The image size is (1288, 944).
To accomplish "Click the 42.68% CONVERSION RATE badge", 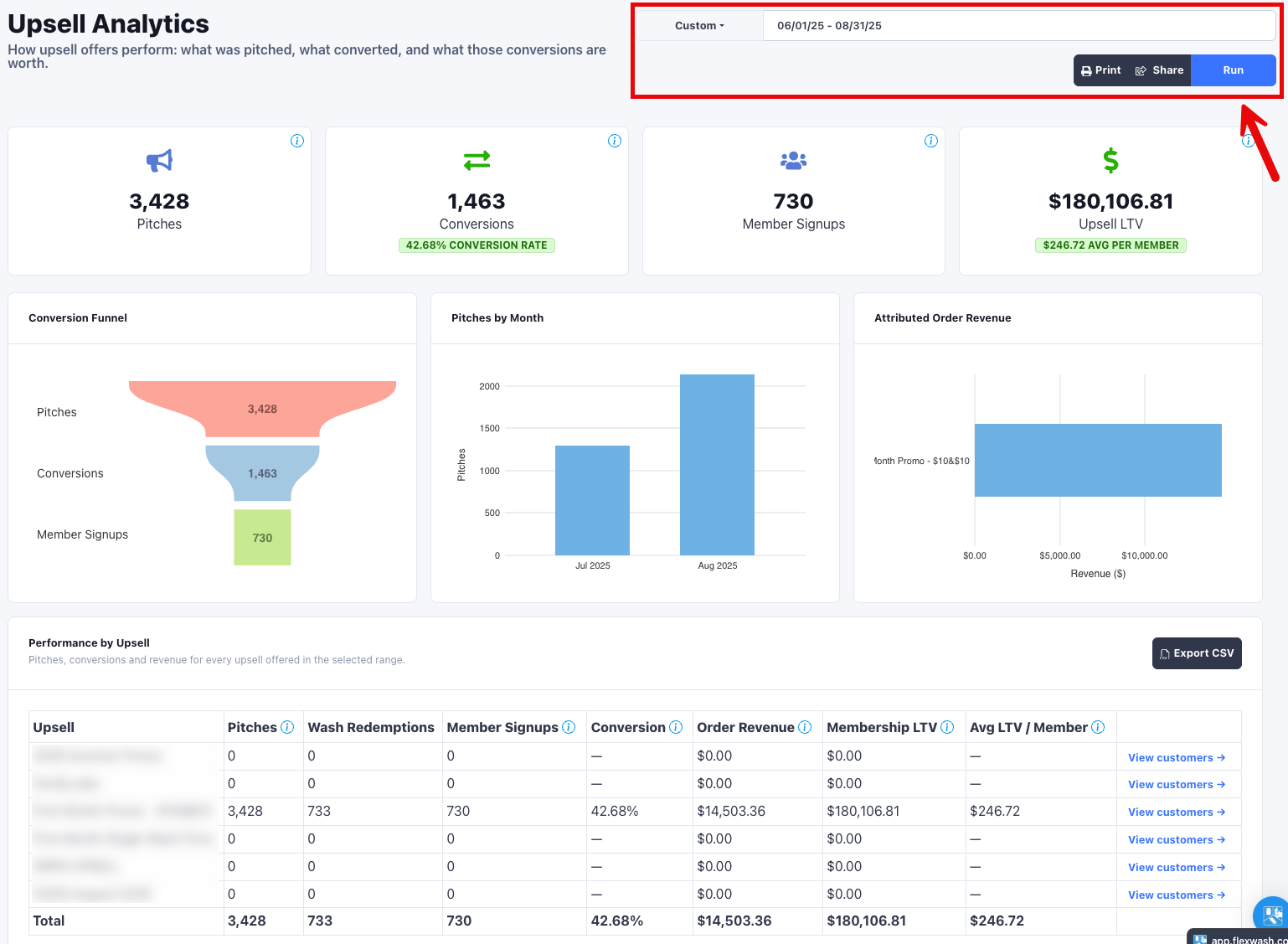I will tap(477, 245).
